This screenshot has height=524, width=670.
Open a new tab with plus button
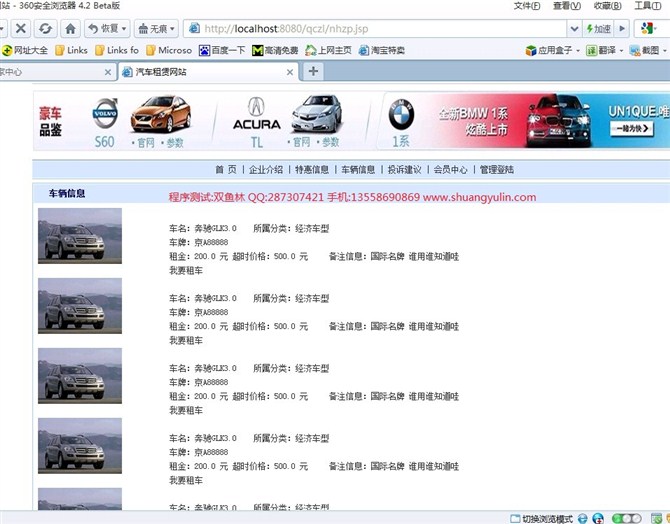(313, 71)
